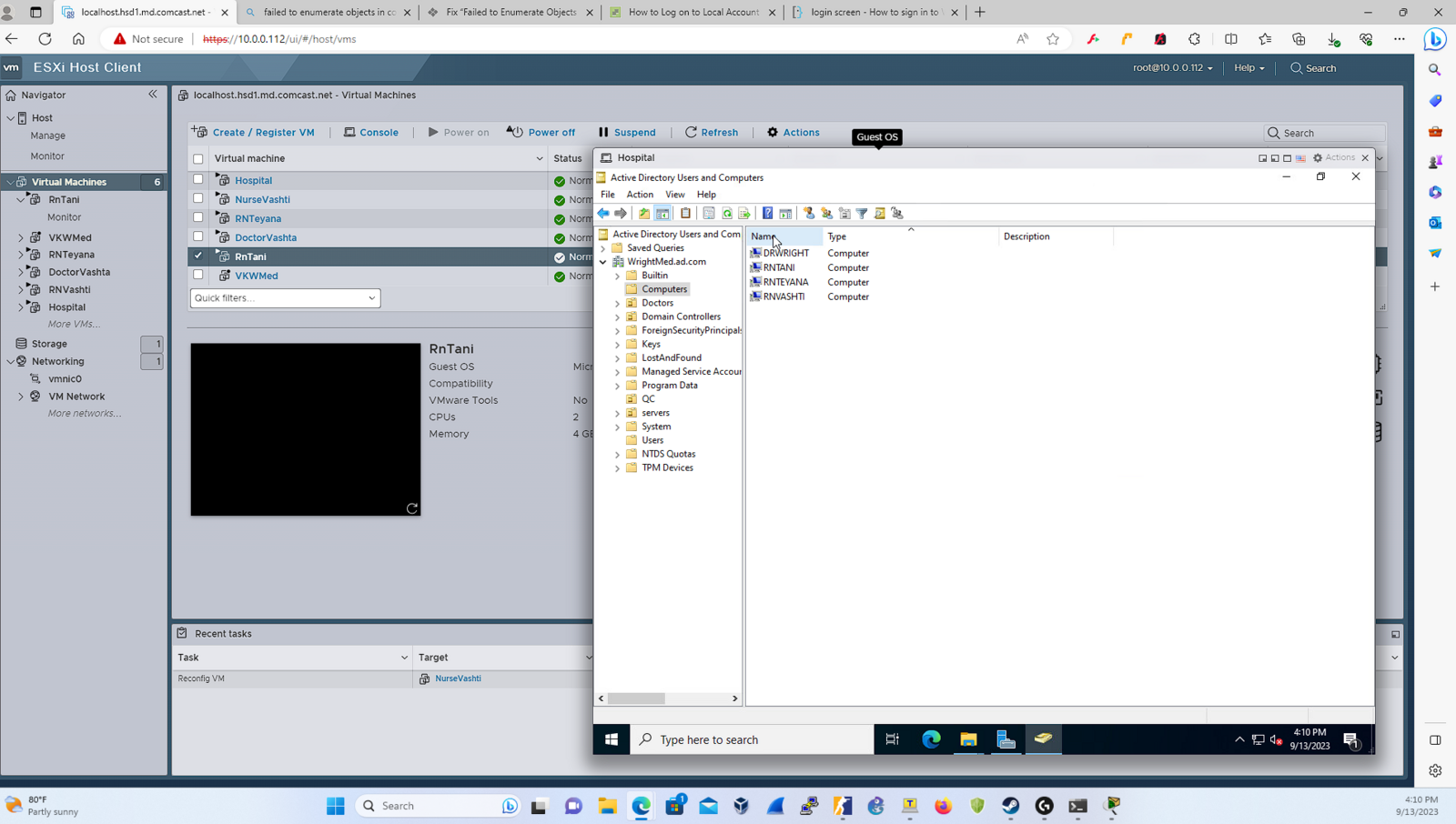Viewport: 1456px width, 824px height.
Task: Click the host Windows Start button
Action: [336, 806]
